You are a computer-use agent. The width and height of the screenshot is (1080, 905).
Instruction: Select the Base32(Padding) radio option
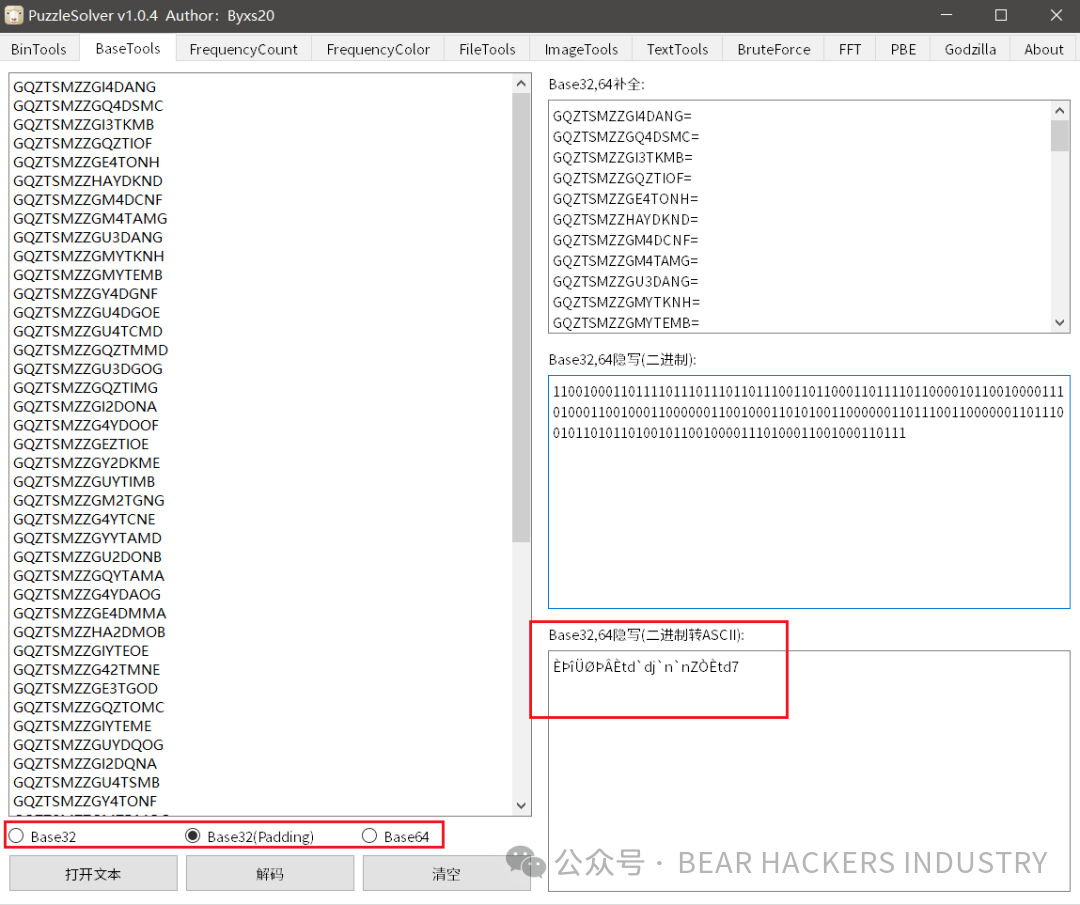click(194, 836)
